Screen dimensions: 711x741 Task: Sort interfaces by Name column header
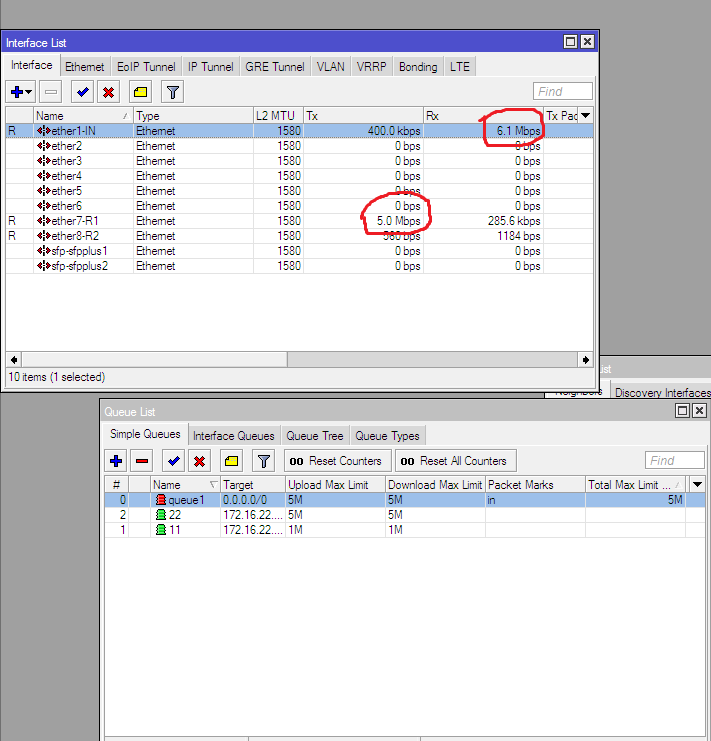[83, 116]
